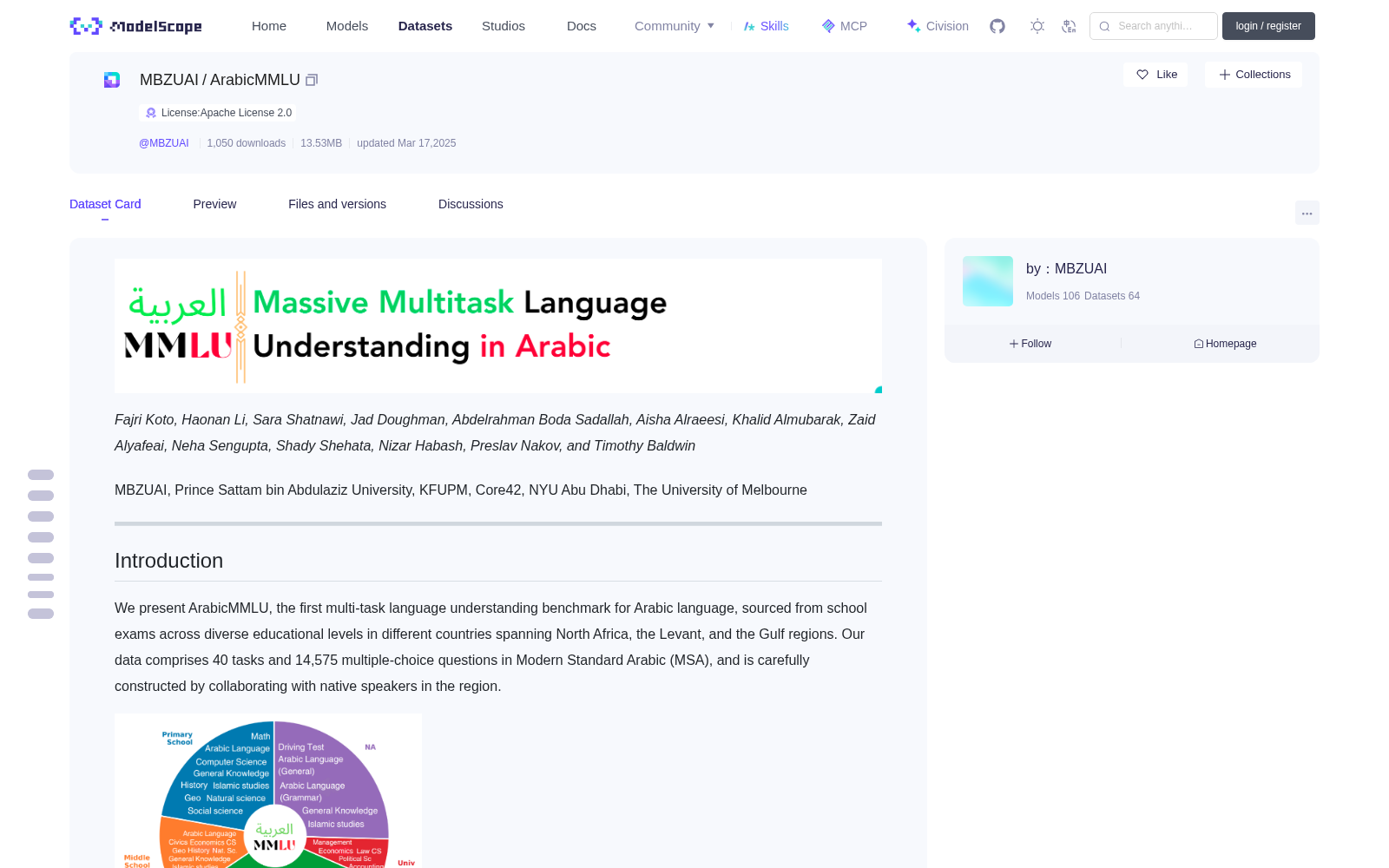Screen dimensions: 1389x868
Task: Copy dataset name MBZUAI / ArabicMMLU
Action: click(x=312, y=80)
